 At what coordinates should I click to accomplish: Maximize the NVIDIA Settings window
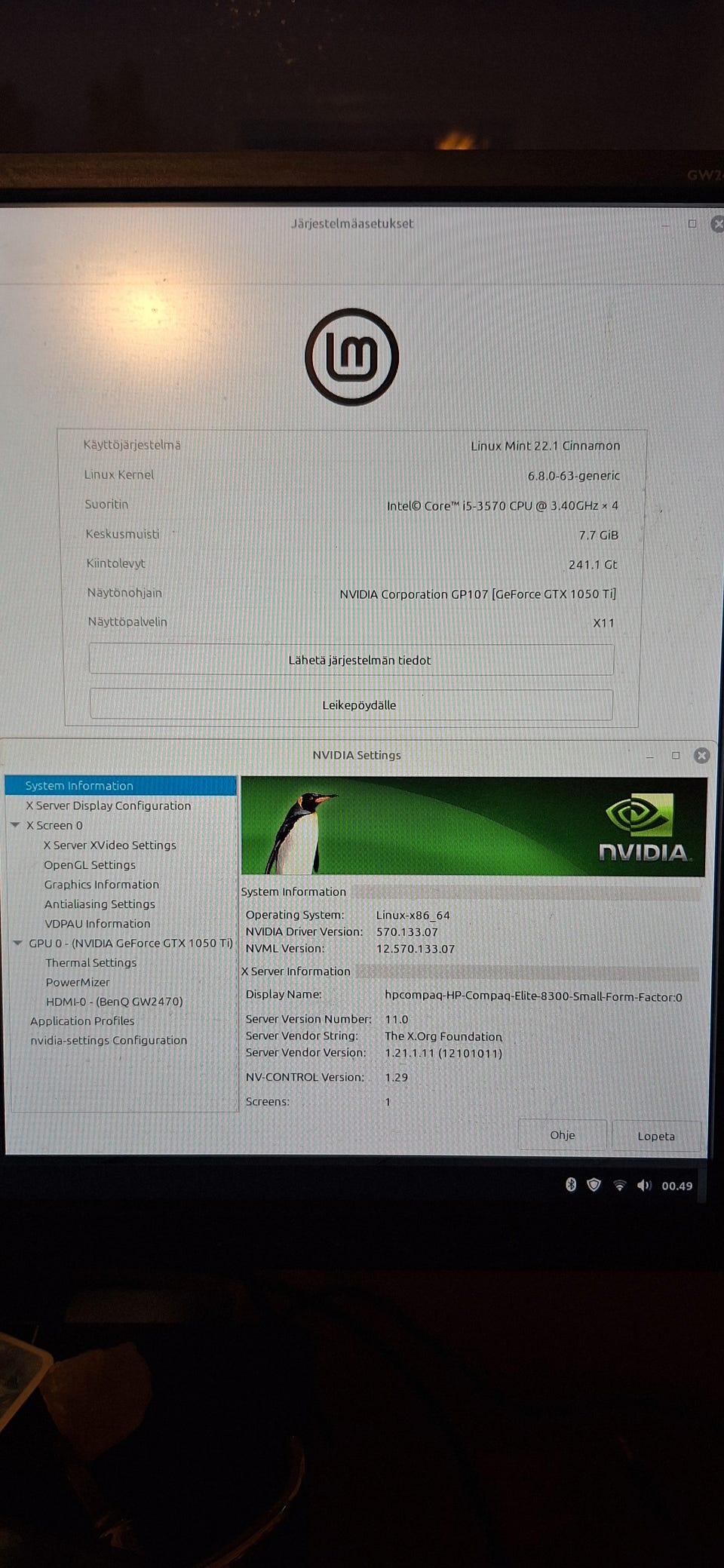[676, 755]
